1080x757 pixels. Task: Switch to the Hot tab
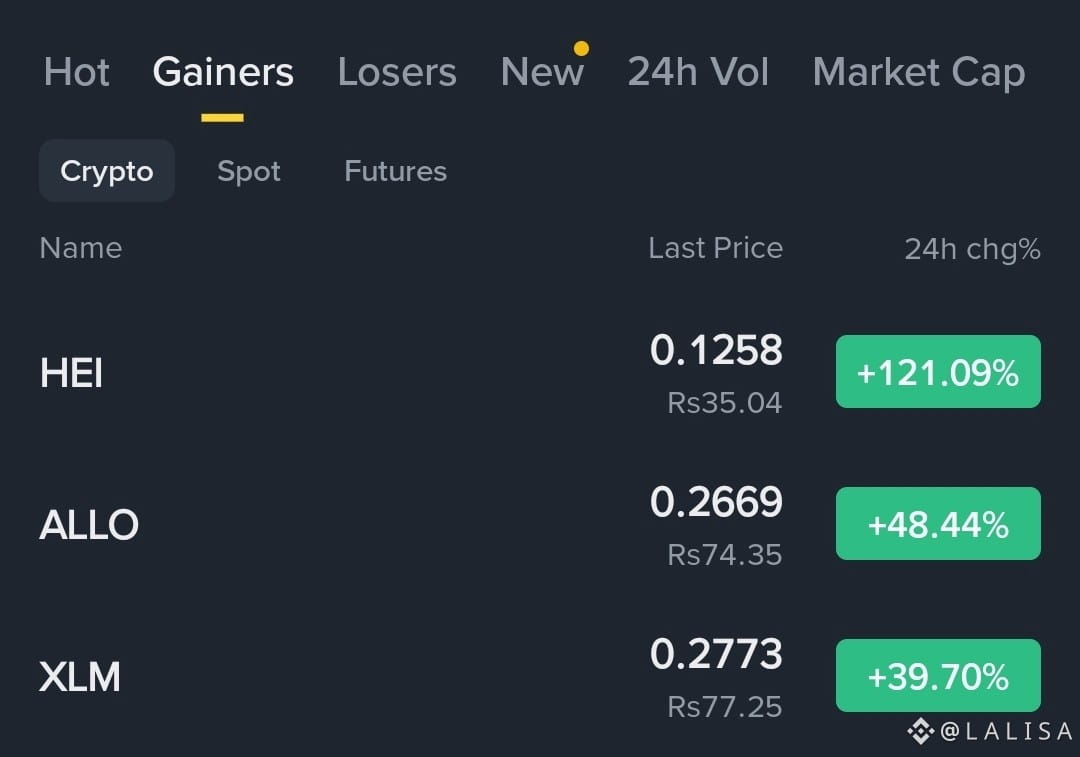[x=76, y=72]
